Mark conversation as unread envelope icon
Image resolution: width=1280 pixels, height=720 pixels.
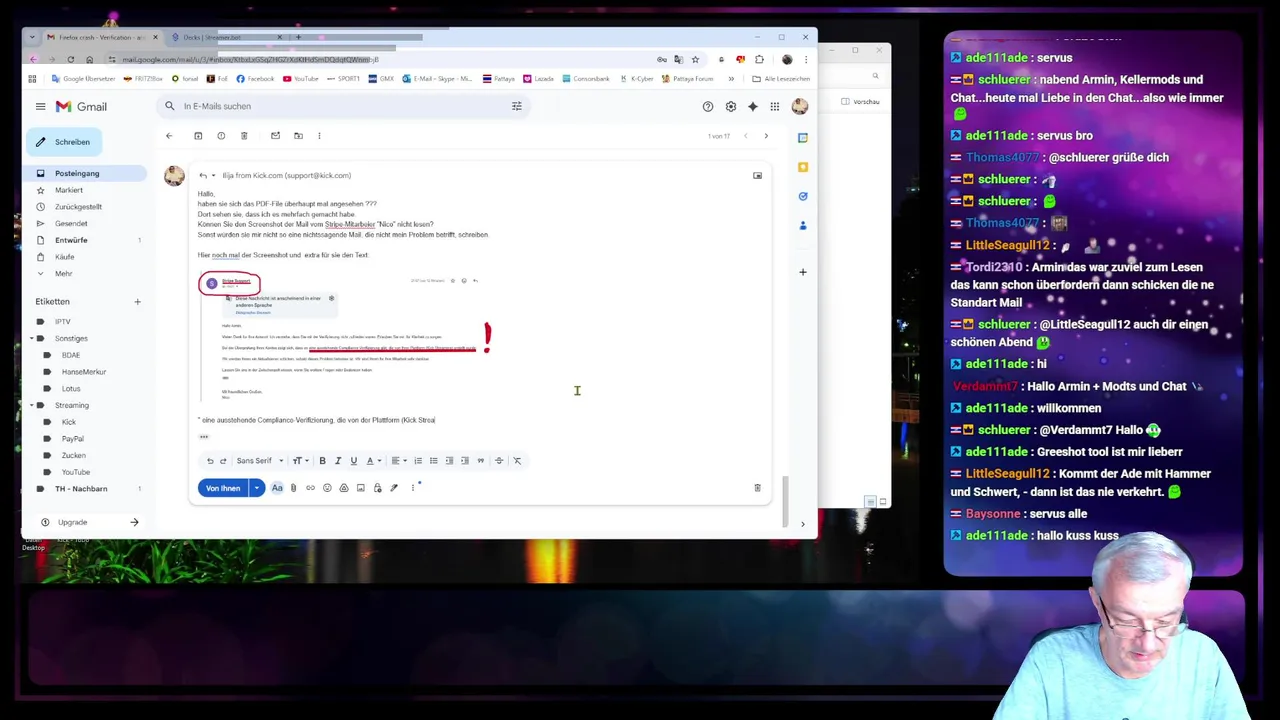click(x=275, y=136)
